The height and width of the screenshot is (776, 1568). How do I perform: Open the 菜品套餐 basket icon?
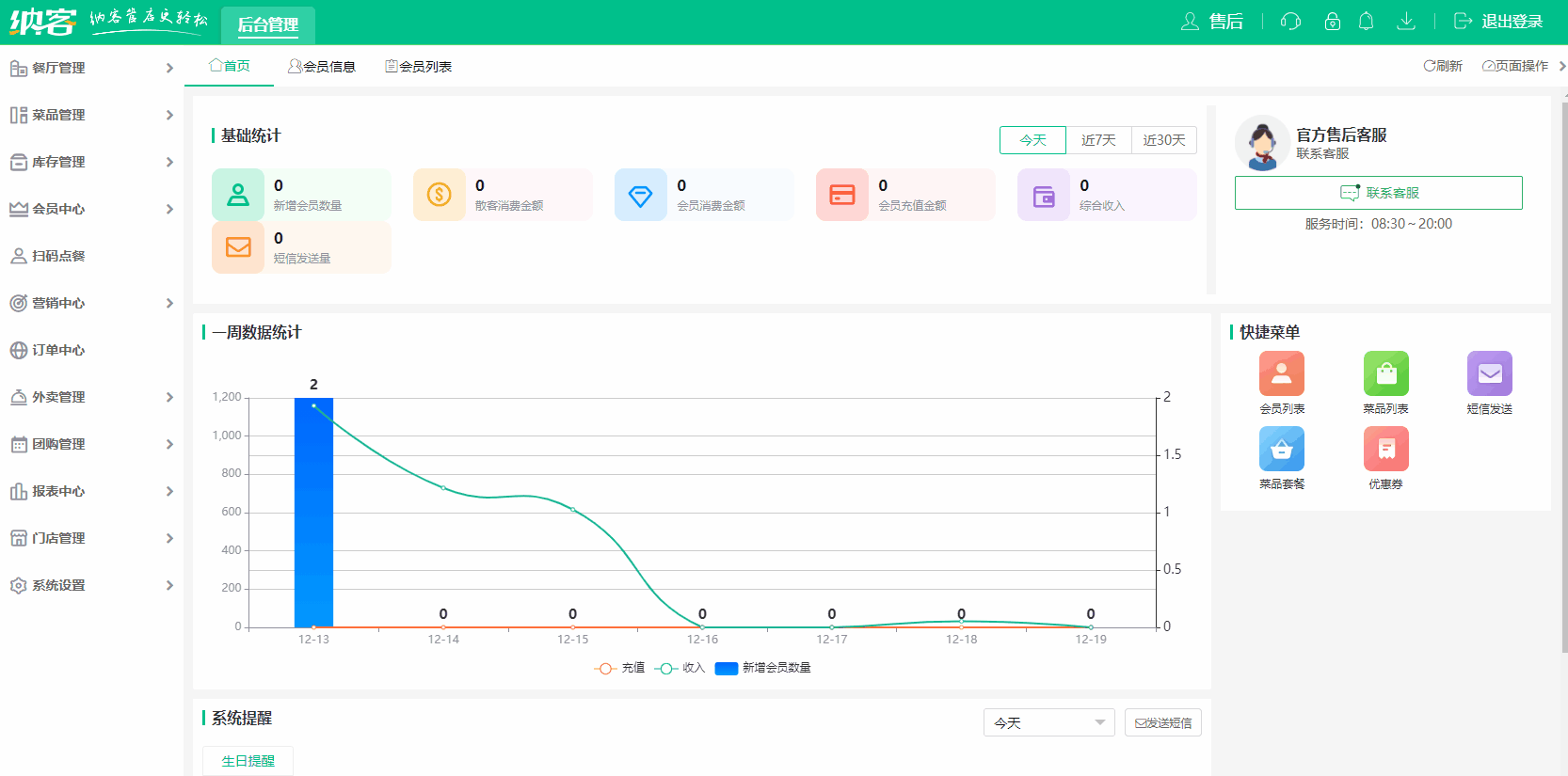coord(1281,450)
